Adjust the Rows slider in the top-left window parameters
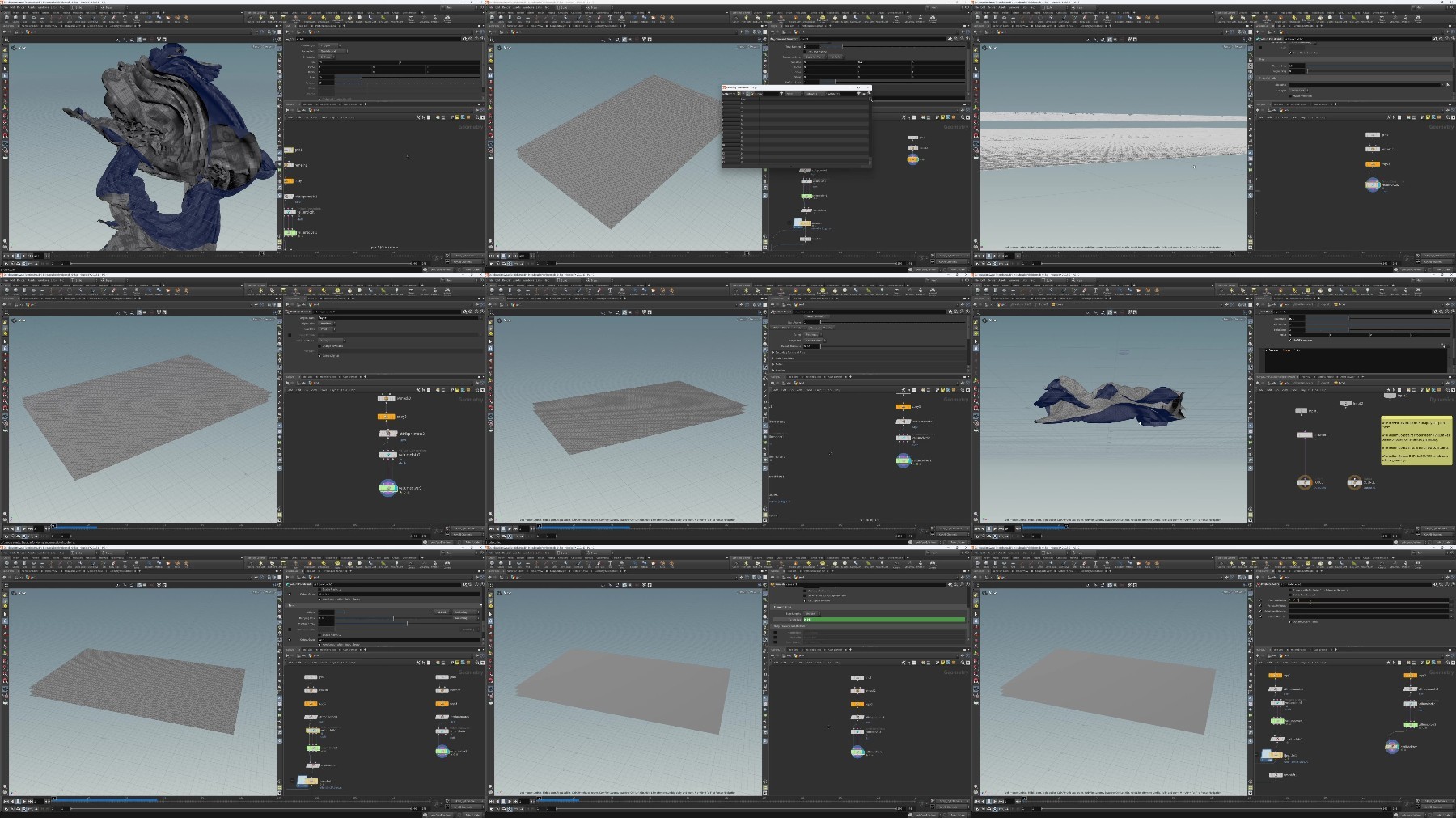Viewport: 1456px width, 818px height. (x=407, y=78)
